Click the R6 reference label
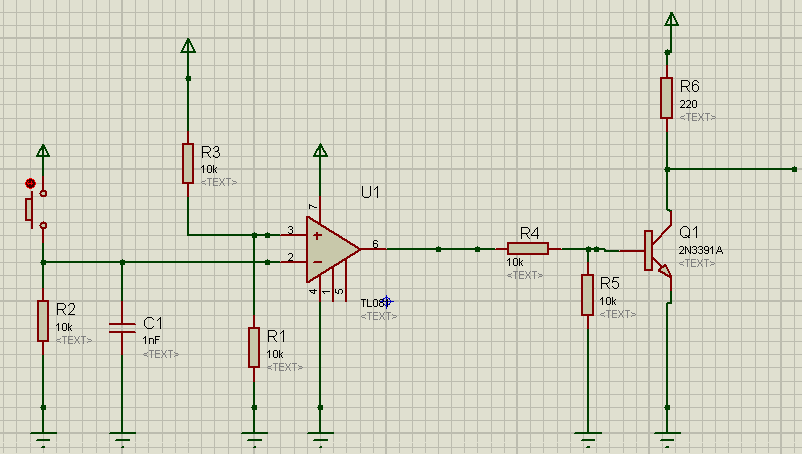This screenshot has height=454, width=802. click(689, 86)
